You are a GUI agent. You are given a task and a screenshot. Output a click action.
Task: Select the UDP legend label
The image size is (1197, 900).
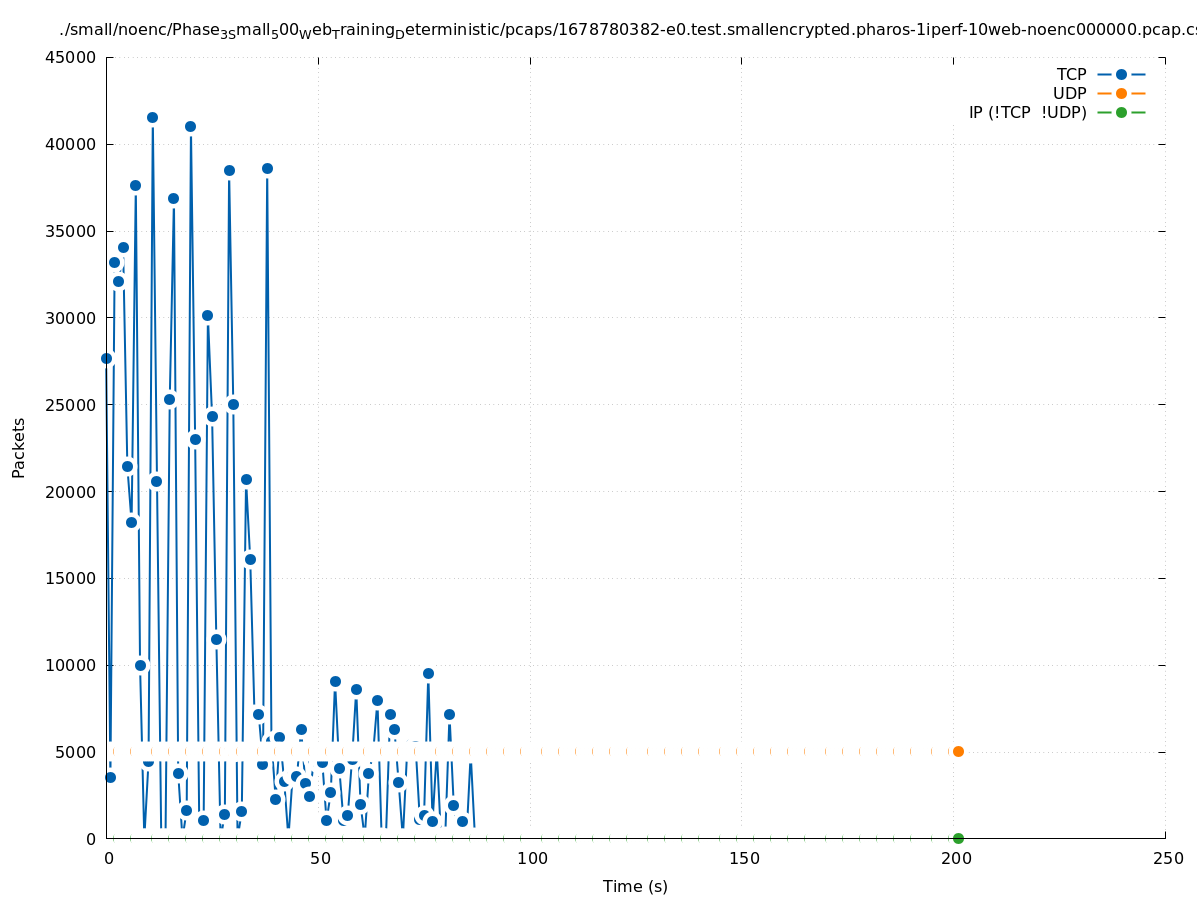point(1069,94)
